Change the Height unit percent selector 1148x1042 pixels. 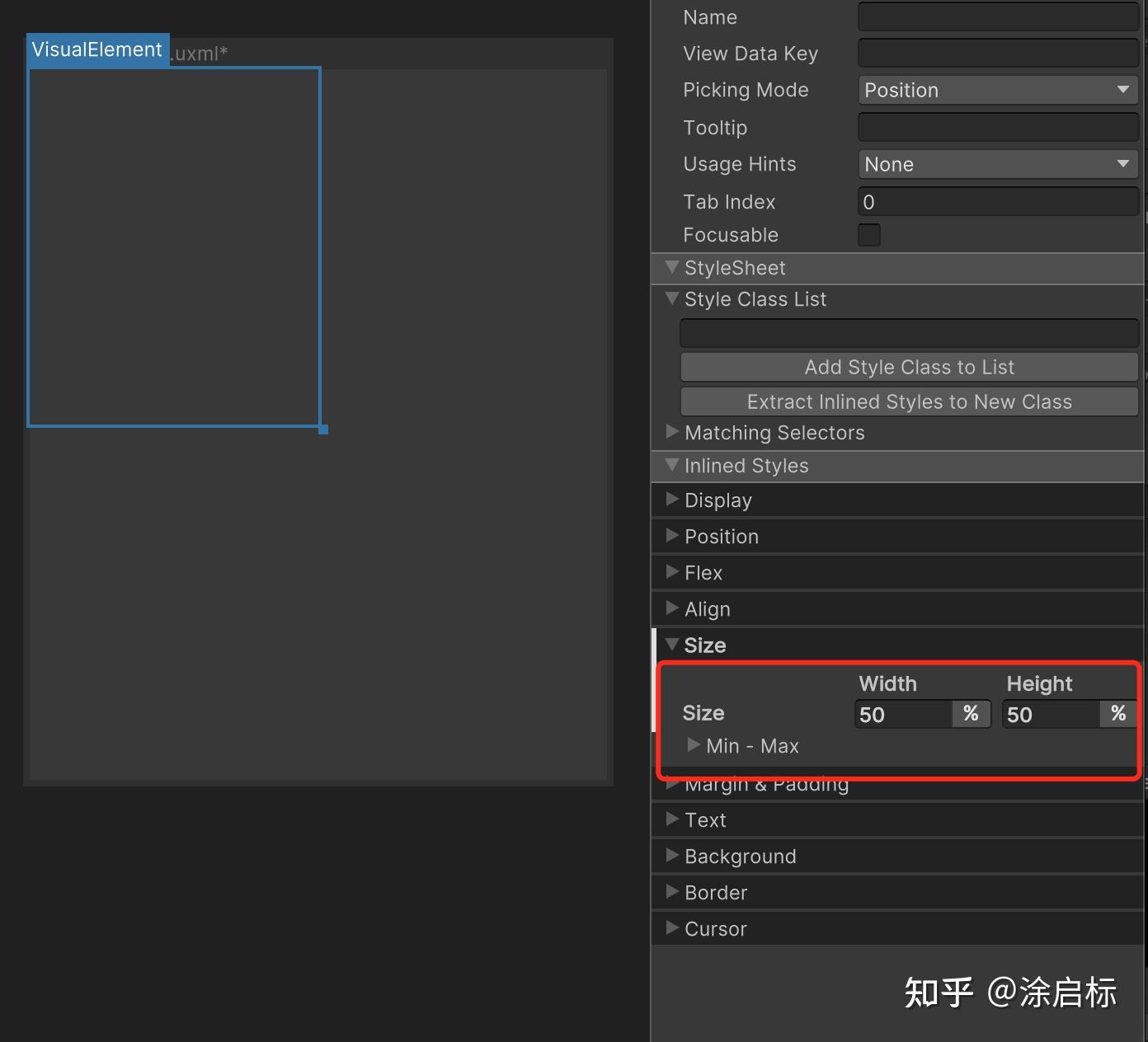point(1118,714)
